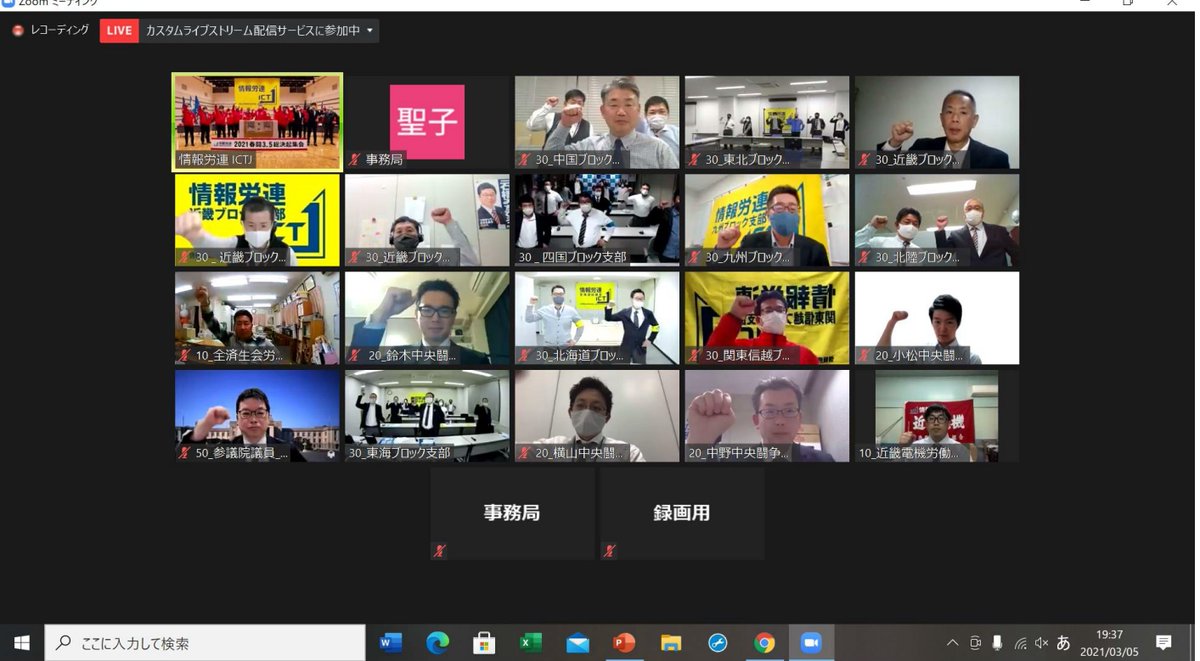Screen dimensions: 1200x661
Task: Open Mail app from the taskbar
Action: coord(578,643)
